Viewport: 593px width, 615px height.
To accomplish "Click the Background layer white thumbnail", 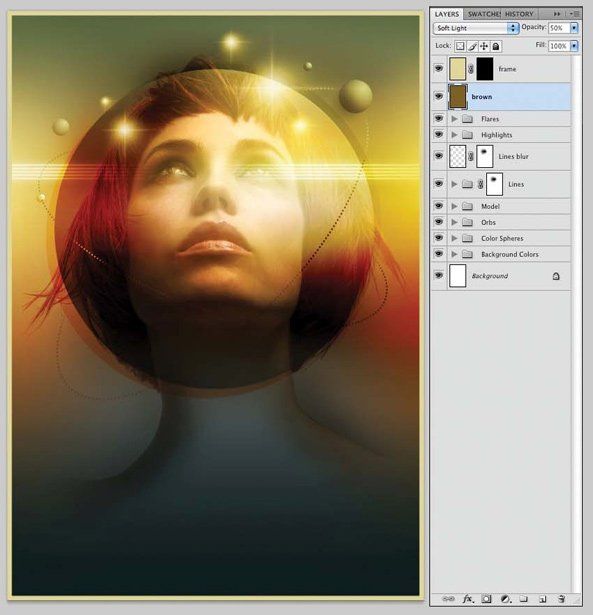I will click(457, 276).
